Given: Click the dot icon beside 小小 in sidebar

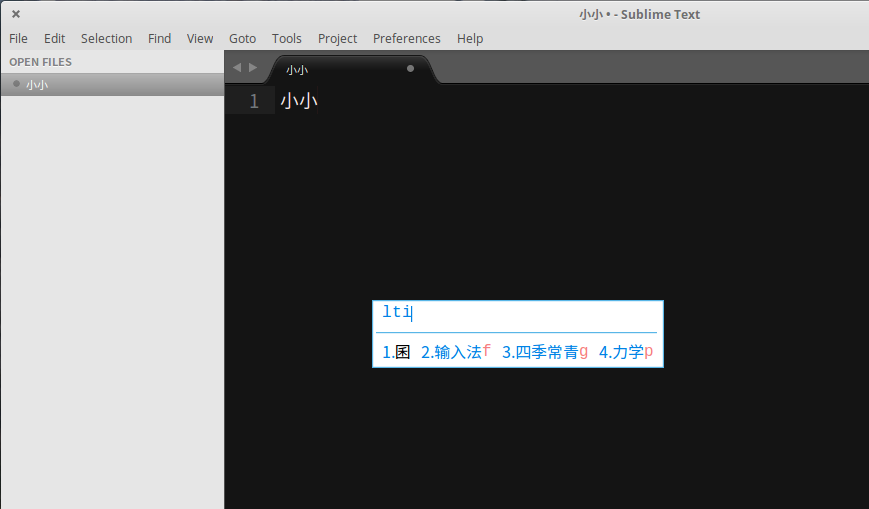Looking at the screenshot, I should 16,84.
